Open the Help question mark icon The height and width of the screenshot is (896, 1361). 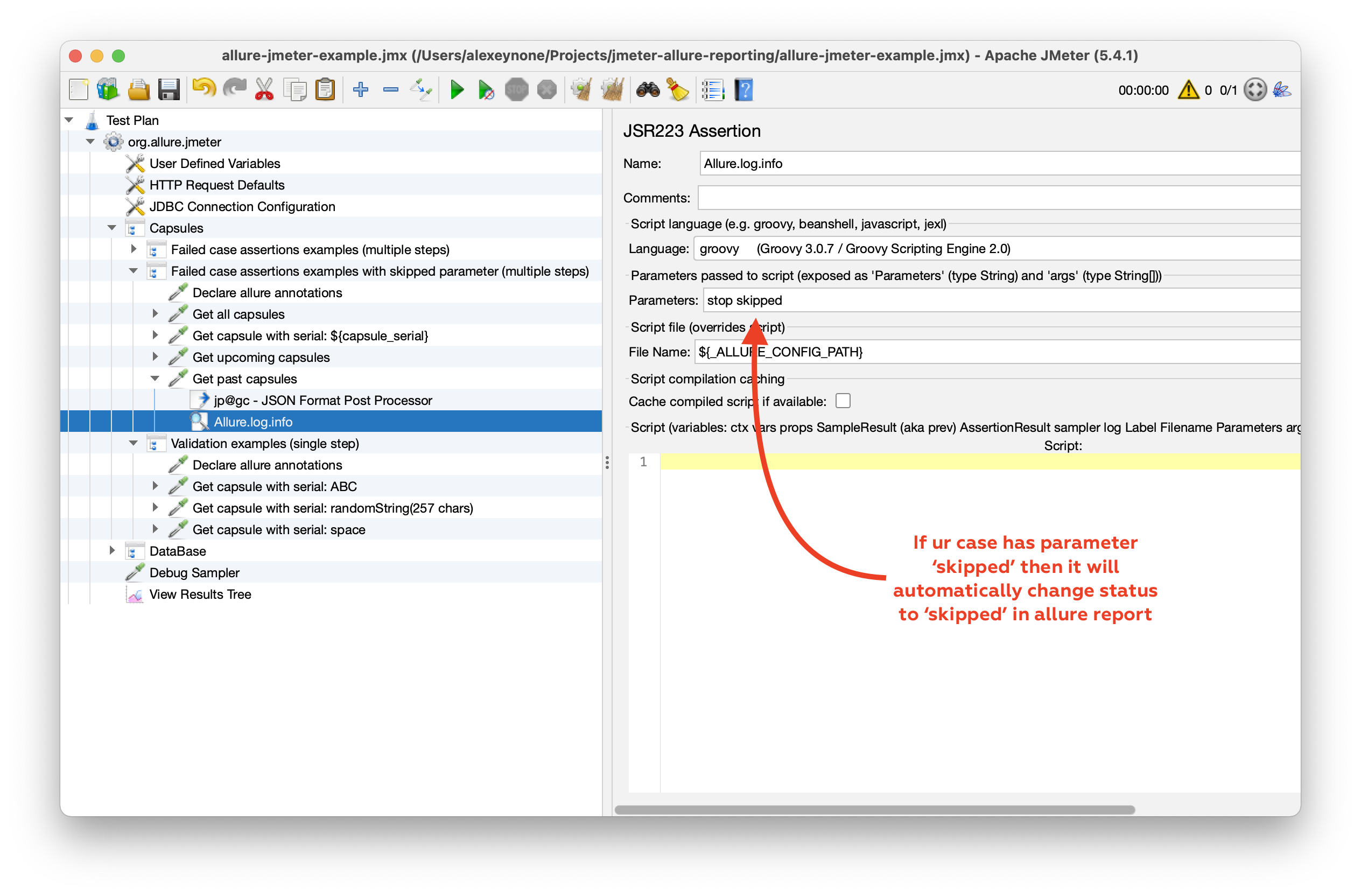(x=743, y=90)
